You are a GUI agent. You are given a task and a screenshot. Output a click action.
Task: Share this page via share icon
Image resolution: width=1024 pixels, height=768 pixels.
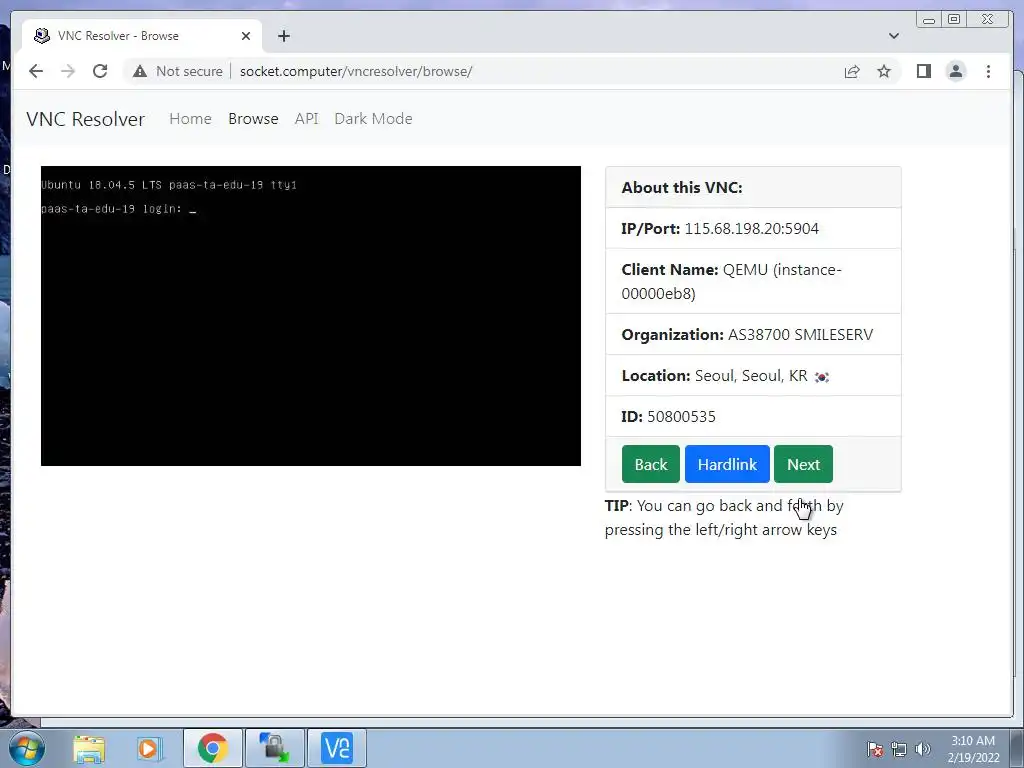852,71
